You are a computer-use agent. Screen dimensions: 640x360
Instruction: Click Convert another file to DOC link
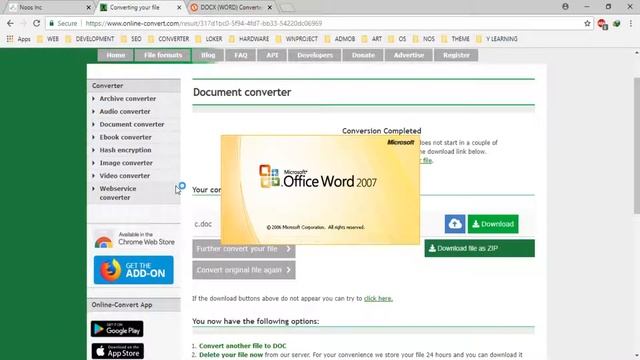(x=242, y=346)
